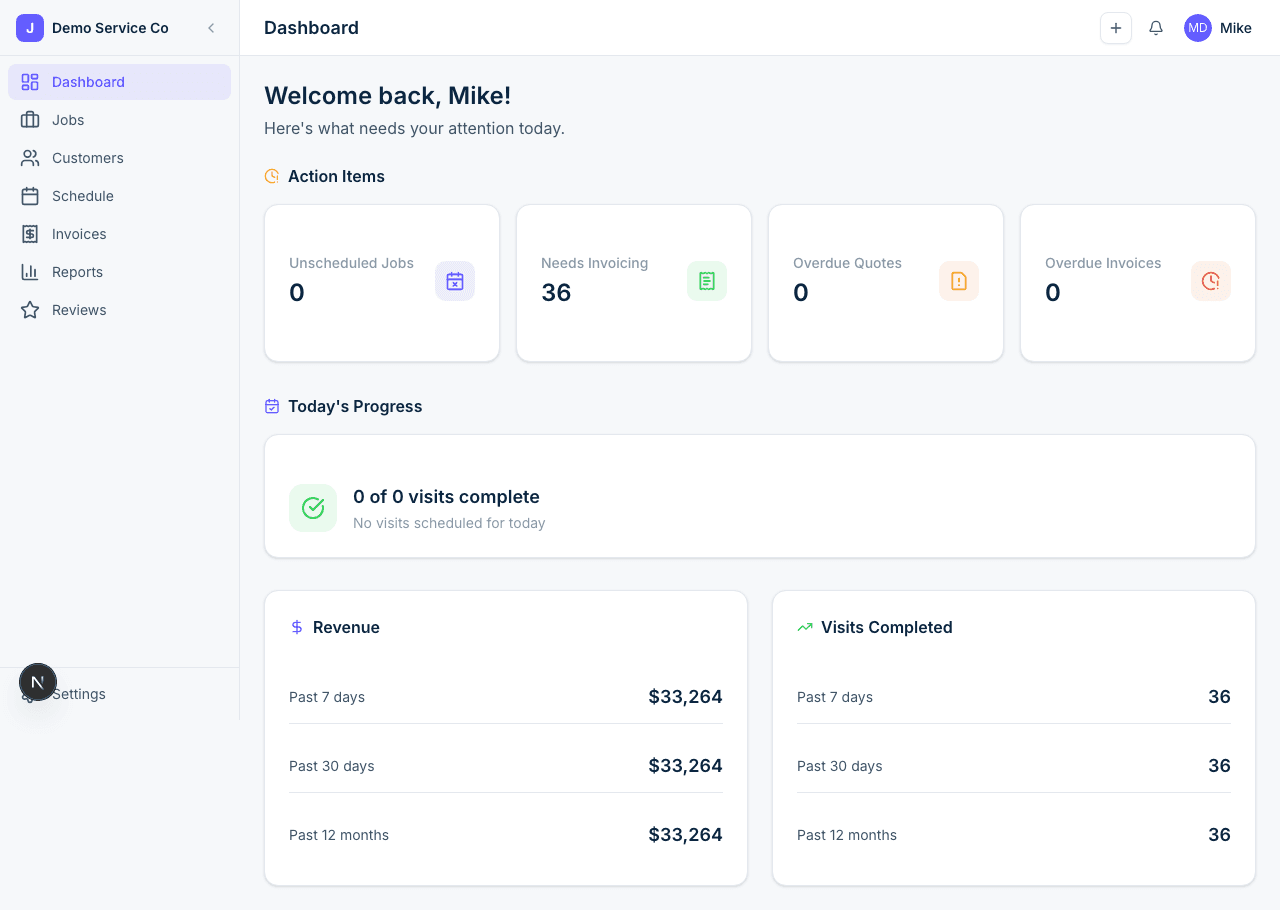Navigate to Invoices

(x=119, y=234)
